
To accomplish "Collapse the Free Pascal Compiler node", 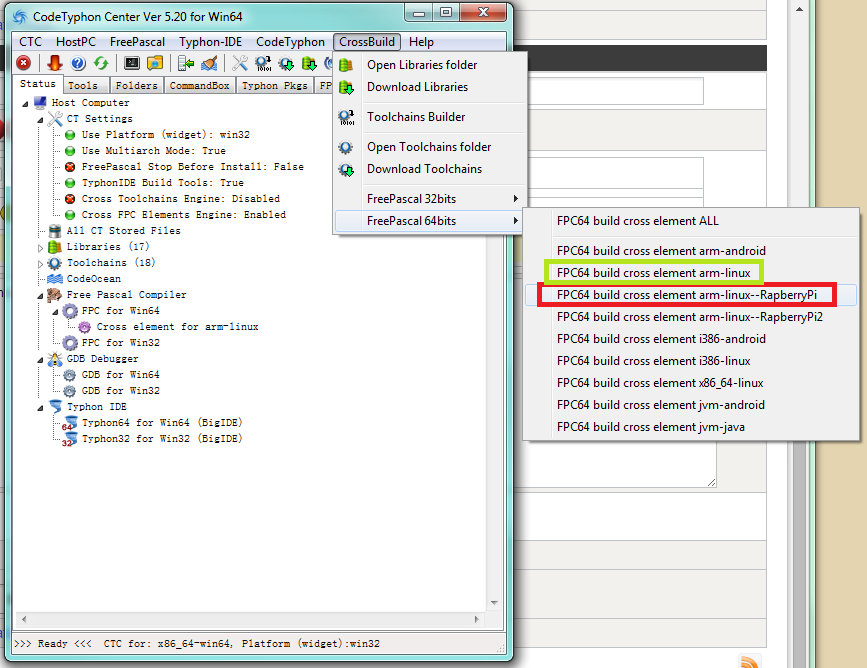I will tap(40, 296).
